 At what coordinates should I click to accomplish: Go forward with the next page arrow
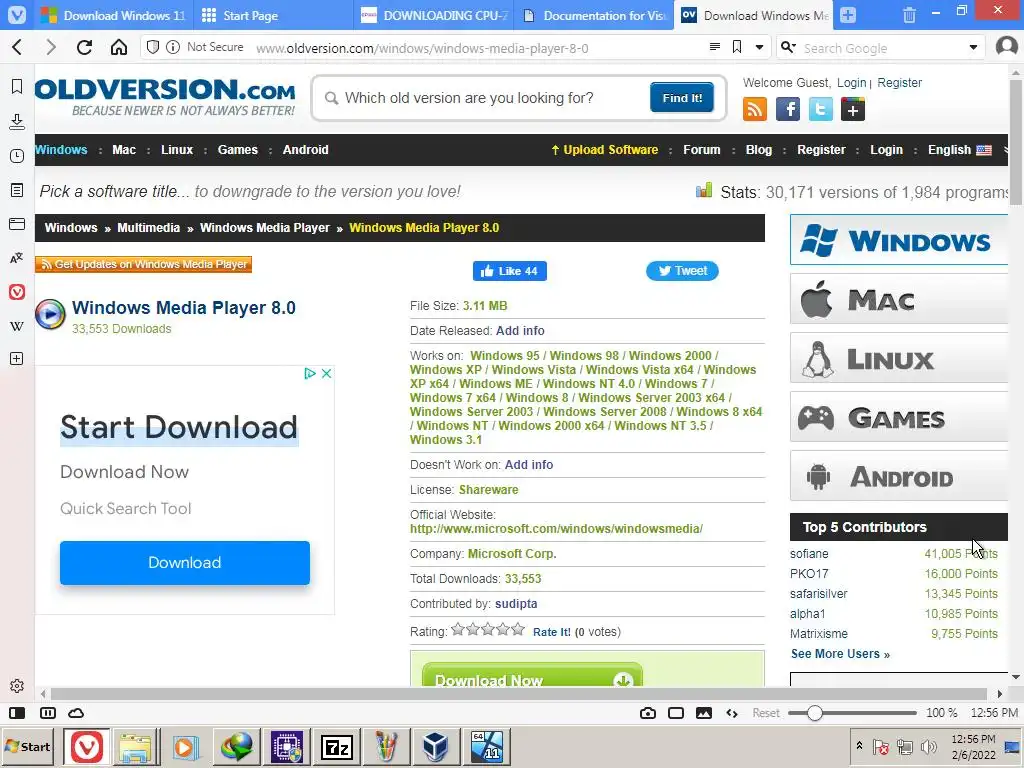point(51,47)
